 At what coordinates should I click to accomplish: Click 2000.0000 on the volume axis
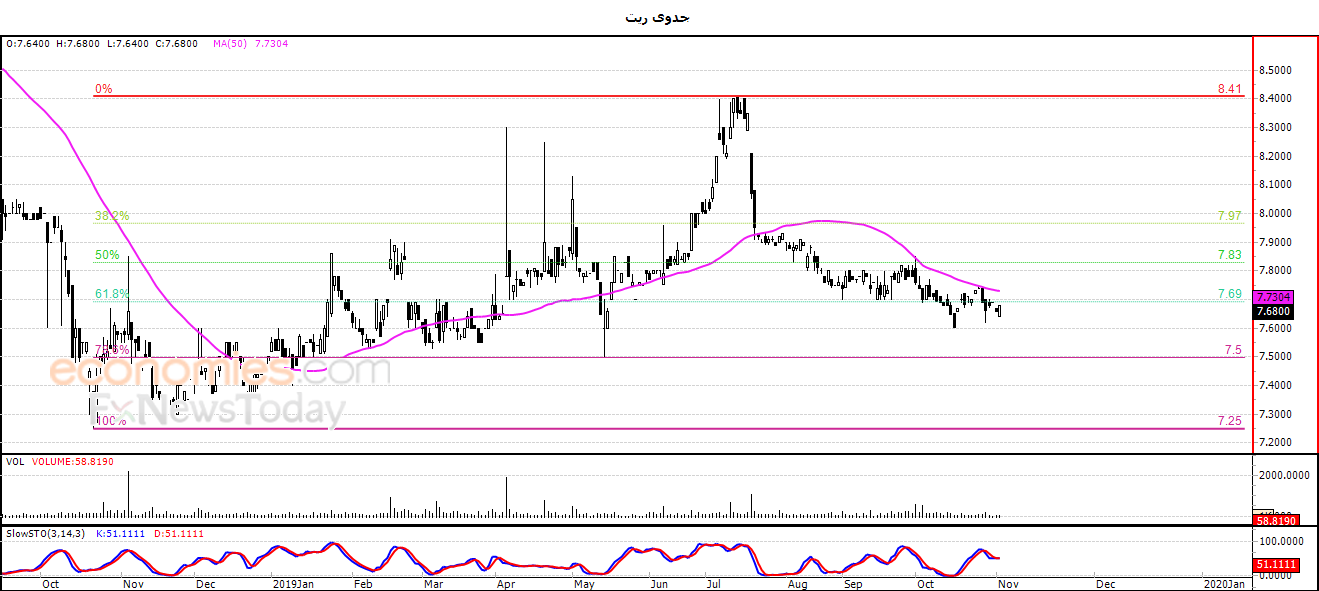pyautogui.click(x=1283, y=476)
